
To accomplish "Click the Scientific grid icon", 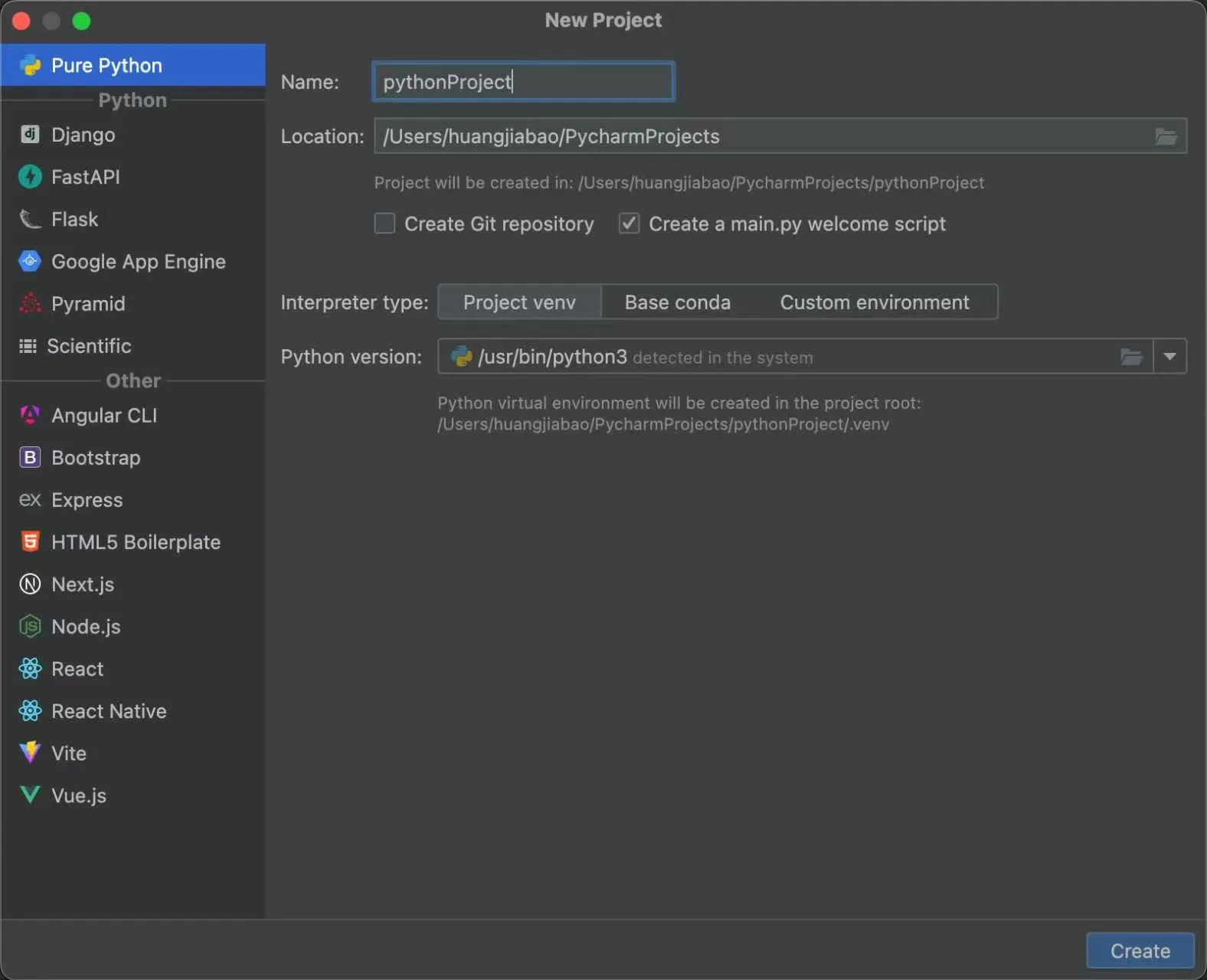I will pyautogui.click(x=28, y=346).
